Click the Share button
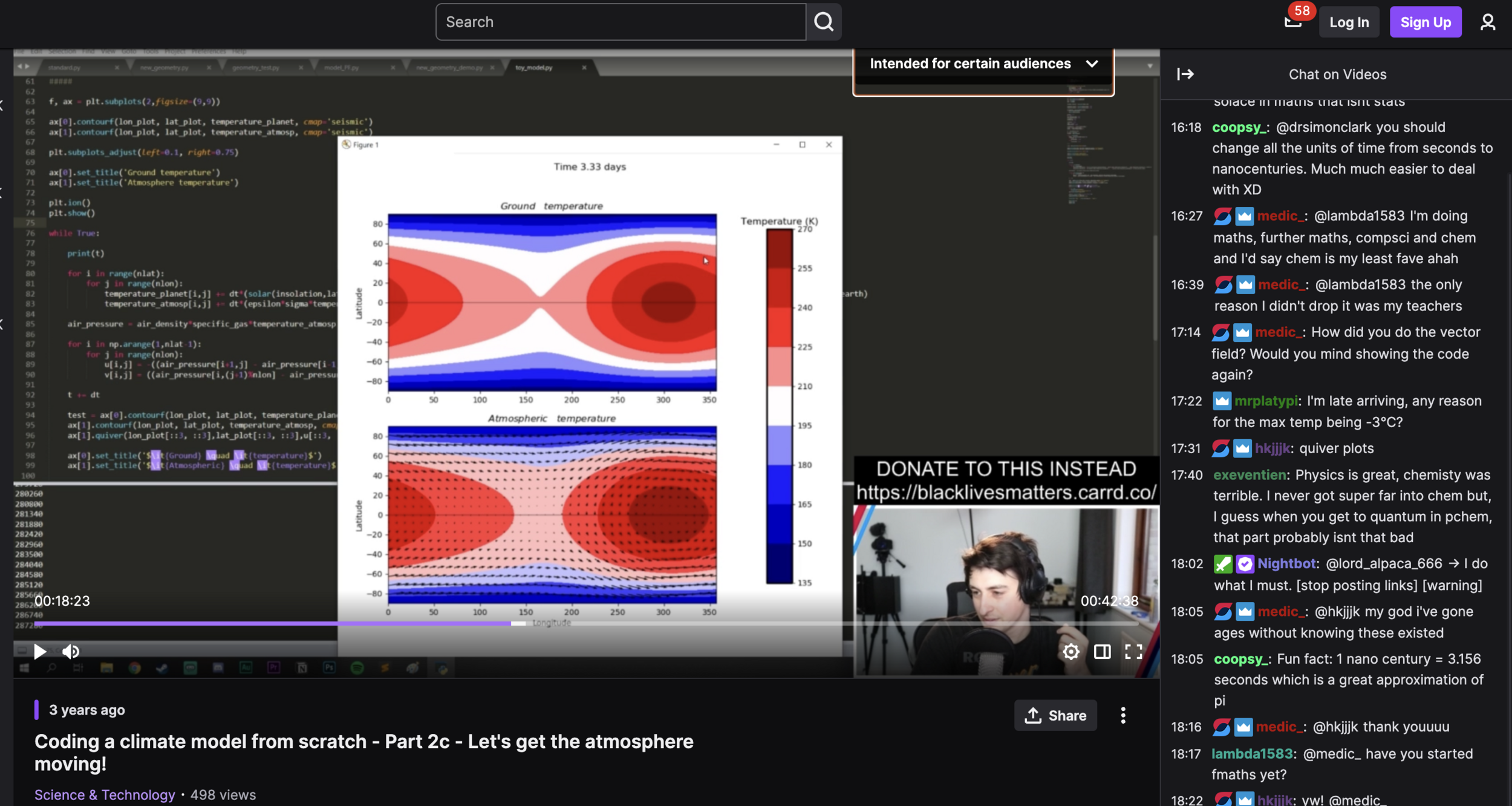The height and width of the screenshot is (806, 1512). [x=1055, y=716]
